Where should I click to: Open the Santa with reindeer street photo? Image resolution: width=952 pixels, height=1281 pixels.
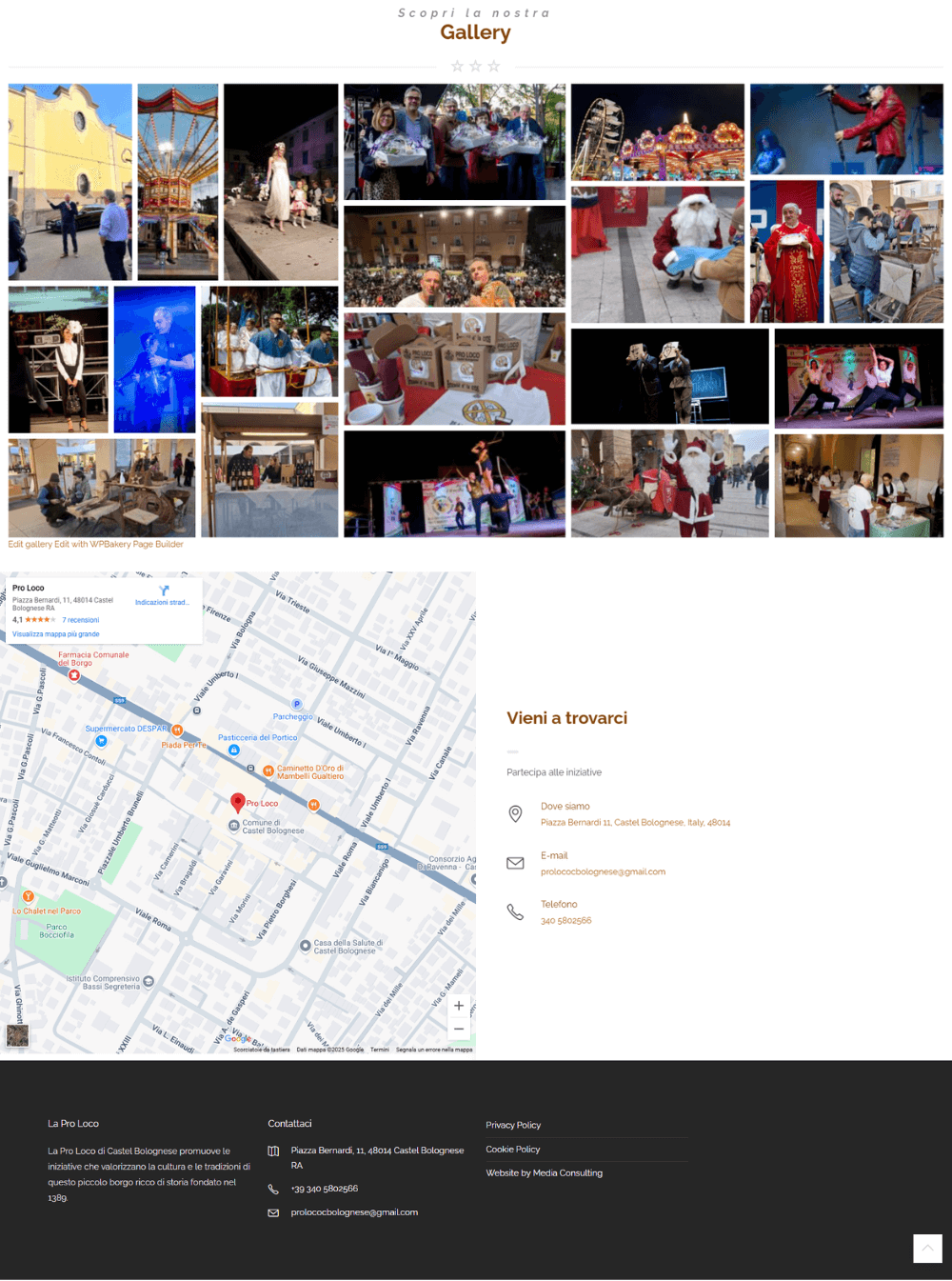[x=670, y=483]
